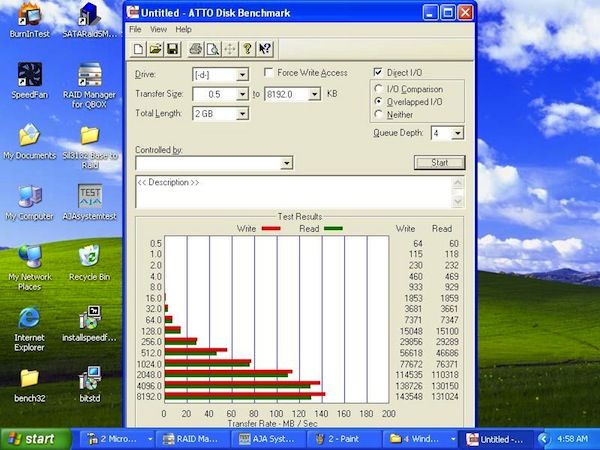The image size is (600, 450).
Task: Click description scrollbar down arrow
Action: pos(458,202)
